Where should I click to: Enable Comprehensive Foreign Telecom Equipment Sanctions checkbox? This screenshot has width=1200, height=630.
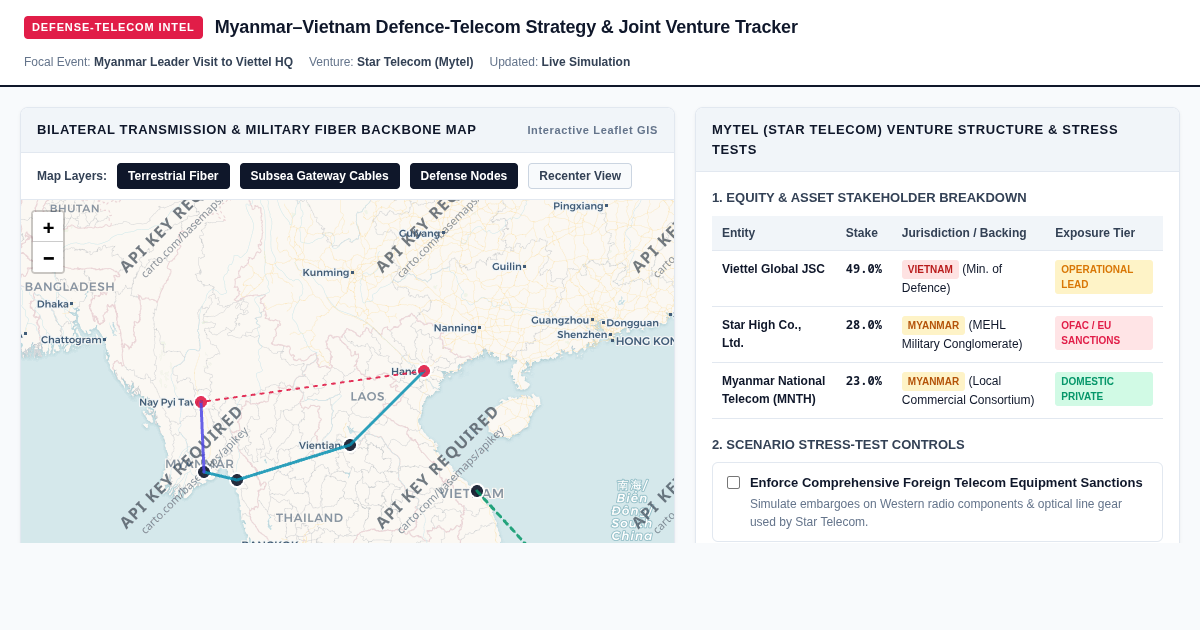734,482
